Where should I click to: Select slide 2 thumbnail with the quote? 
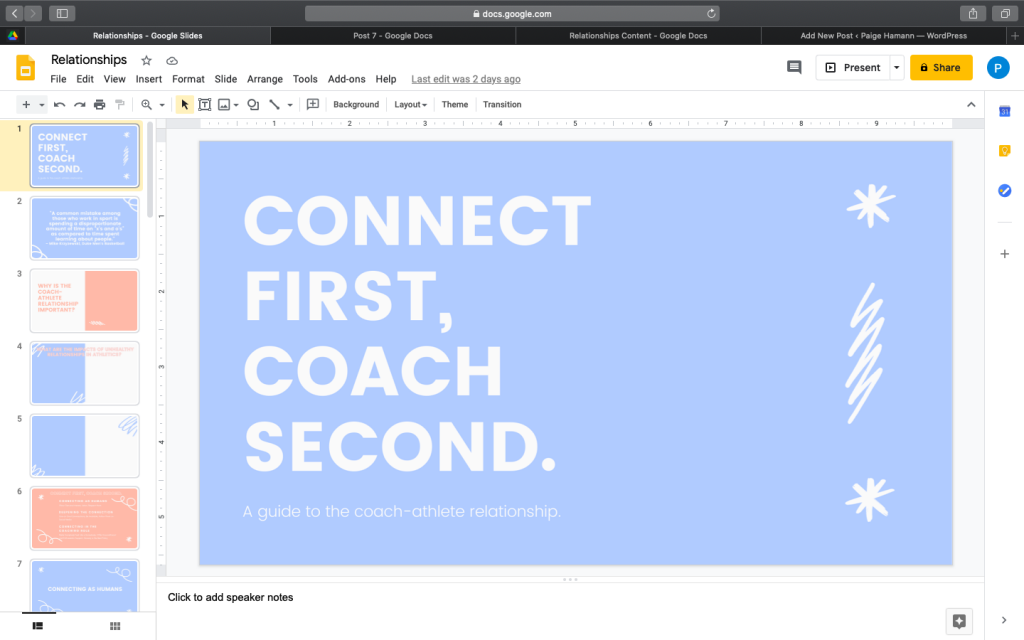click(x=84, y=228)
